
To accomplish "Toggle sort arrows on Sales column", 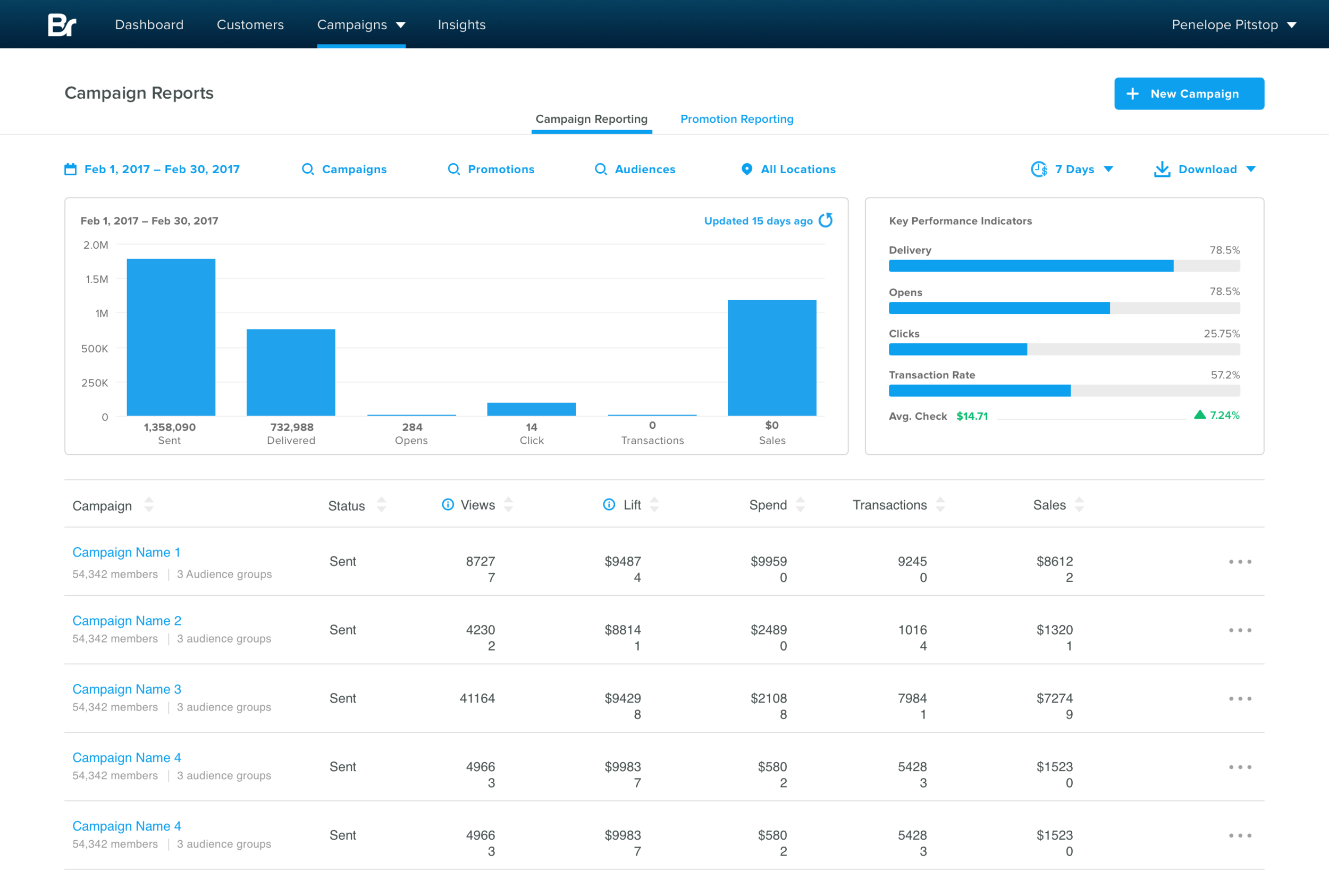I will point(1079,505).
